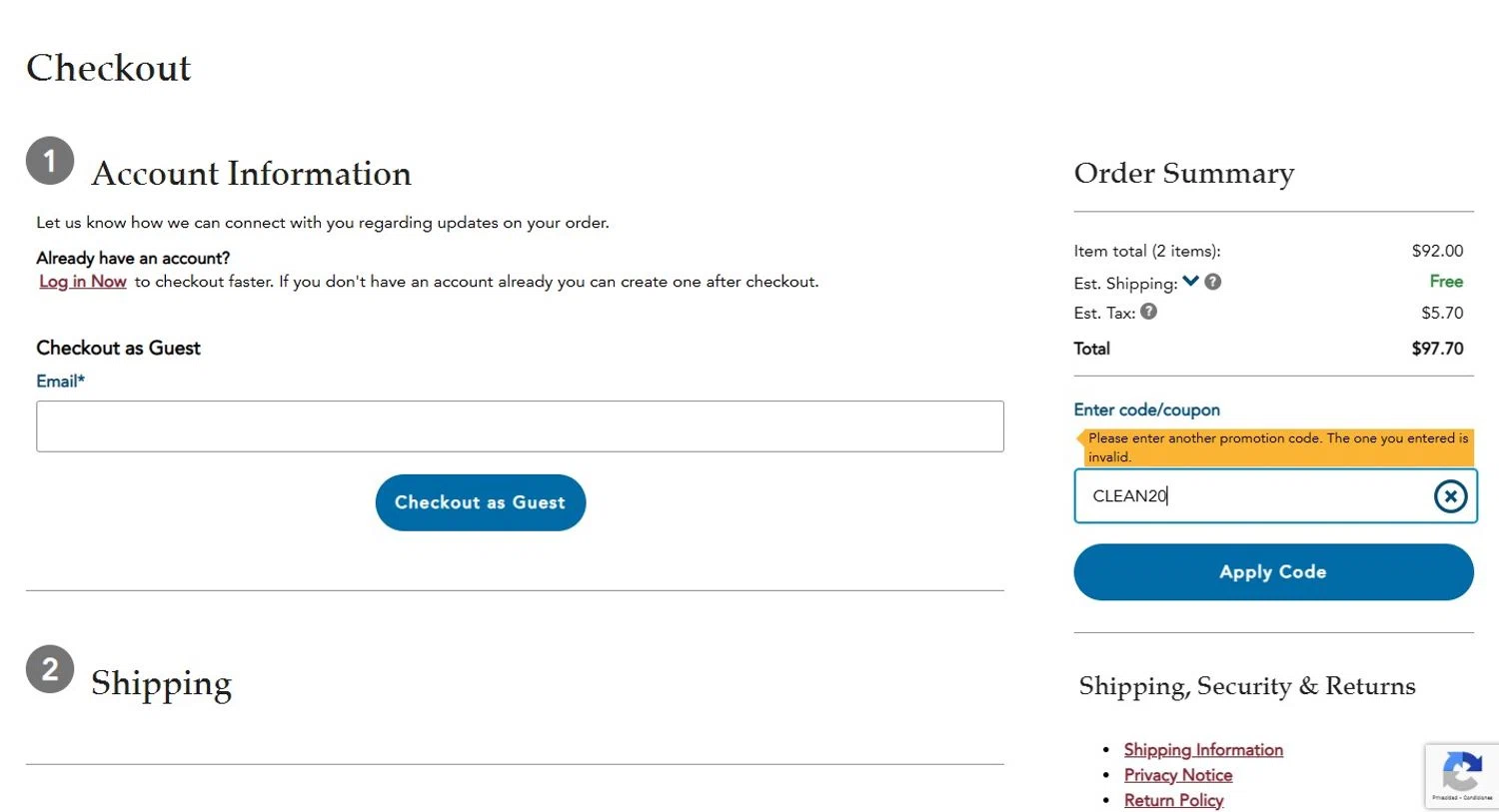The width and height of the screenshot is (1499, 812).
Task: Click the Enter code/coupon label
Action: click(x=1146, y=409)
